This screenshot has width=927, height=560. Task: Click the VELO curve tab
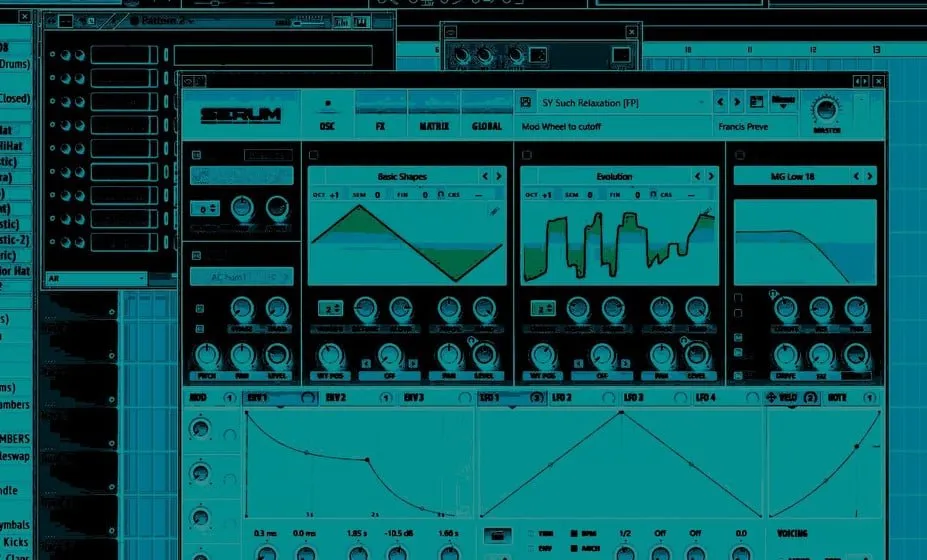(792, 398)
